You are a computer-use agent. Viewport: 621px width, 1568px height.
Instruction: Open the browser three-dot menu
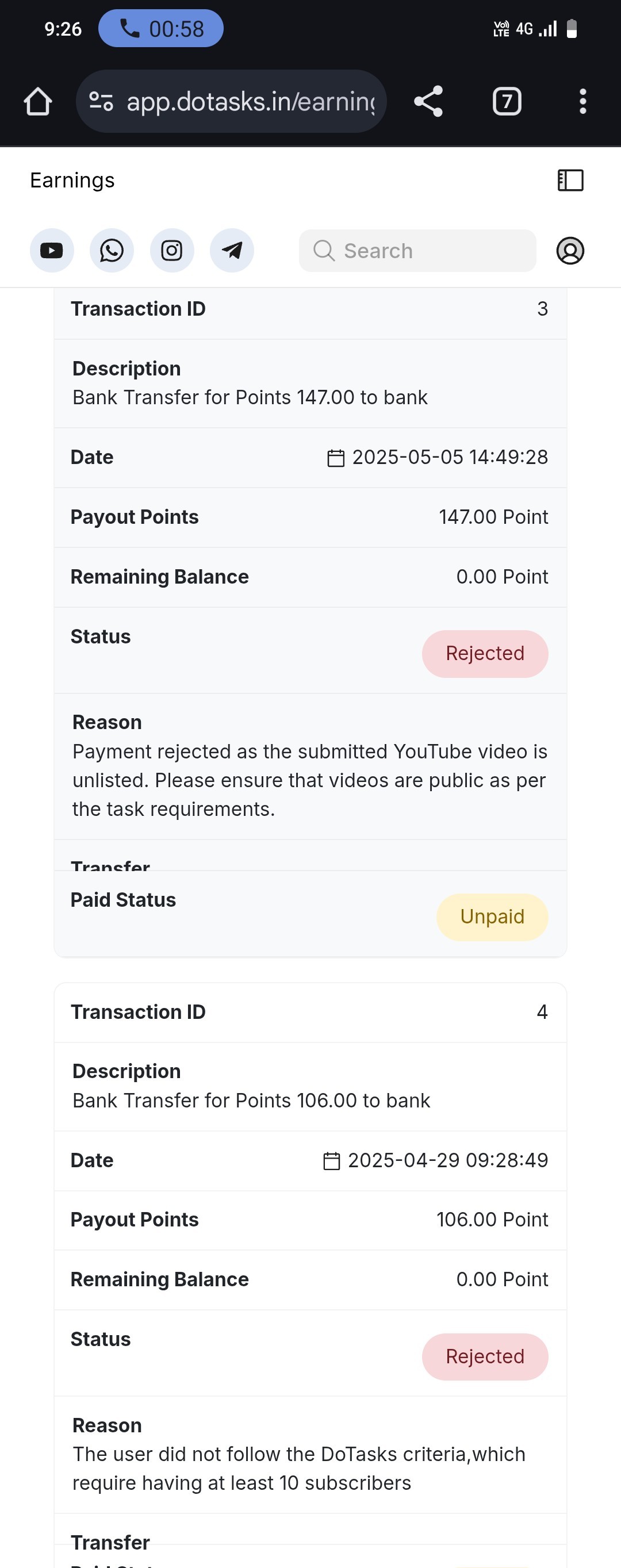point(582,101)
